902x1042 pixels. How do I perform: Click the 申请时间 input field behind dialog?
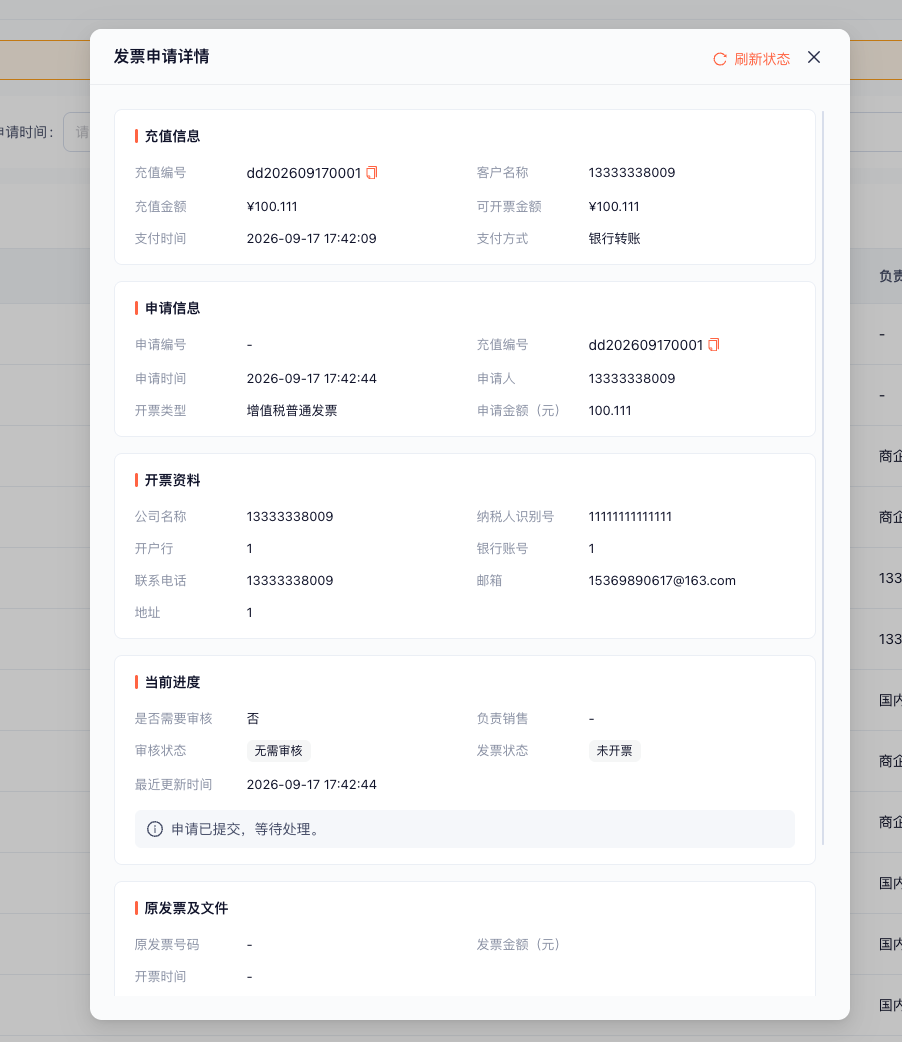pyautogui.click(x=76, y=132)
